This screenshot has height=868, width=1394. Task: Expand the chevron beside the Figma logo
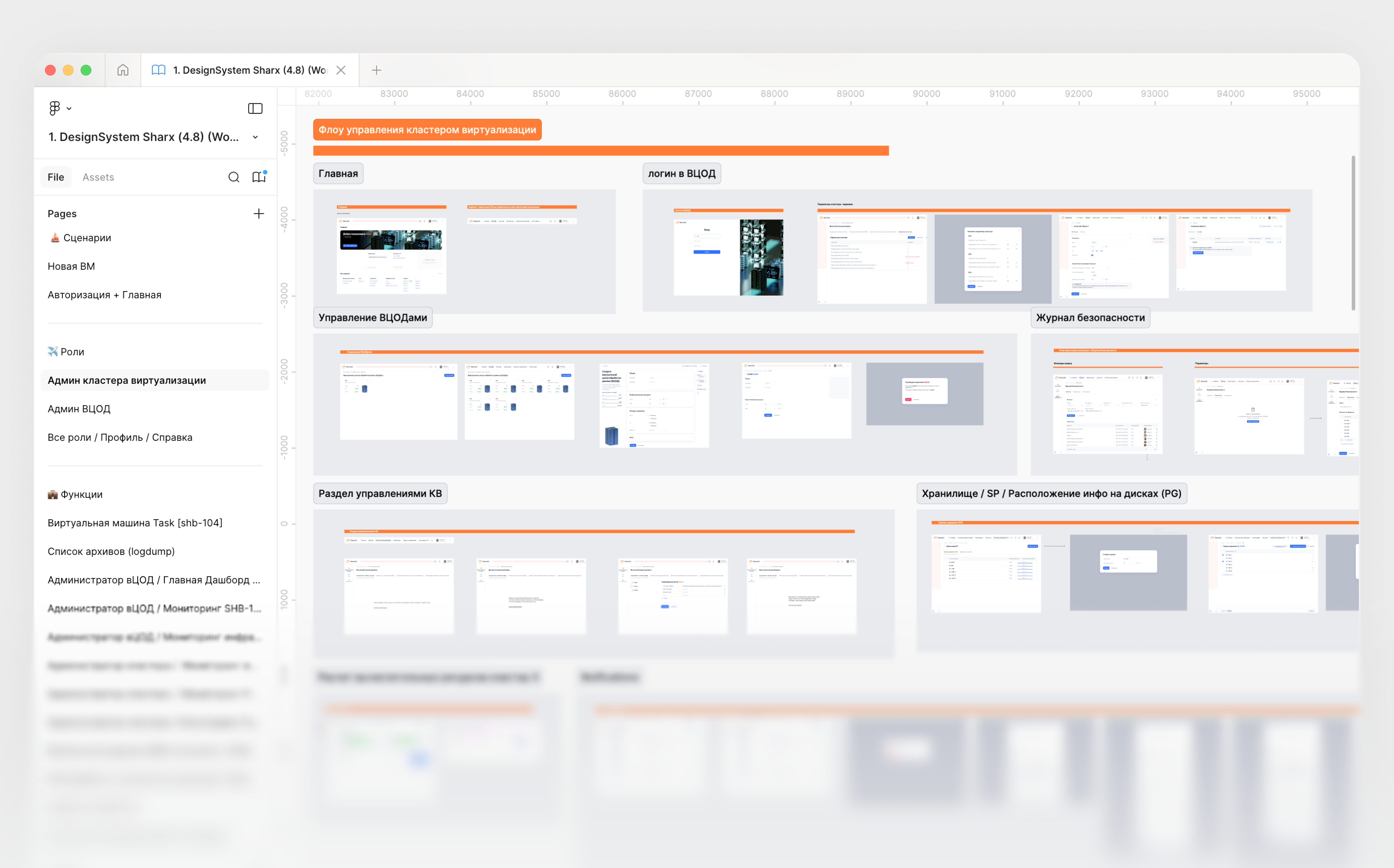[x=69, y=108]
